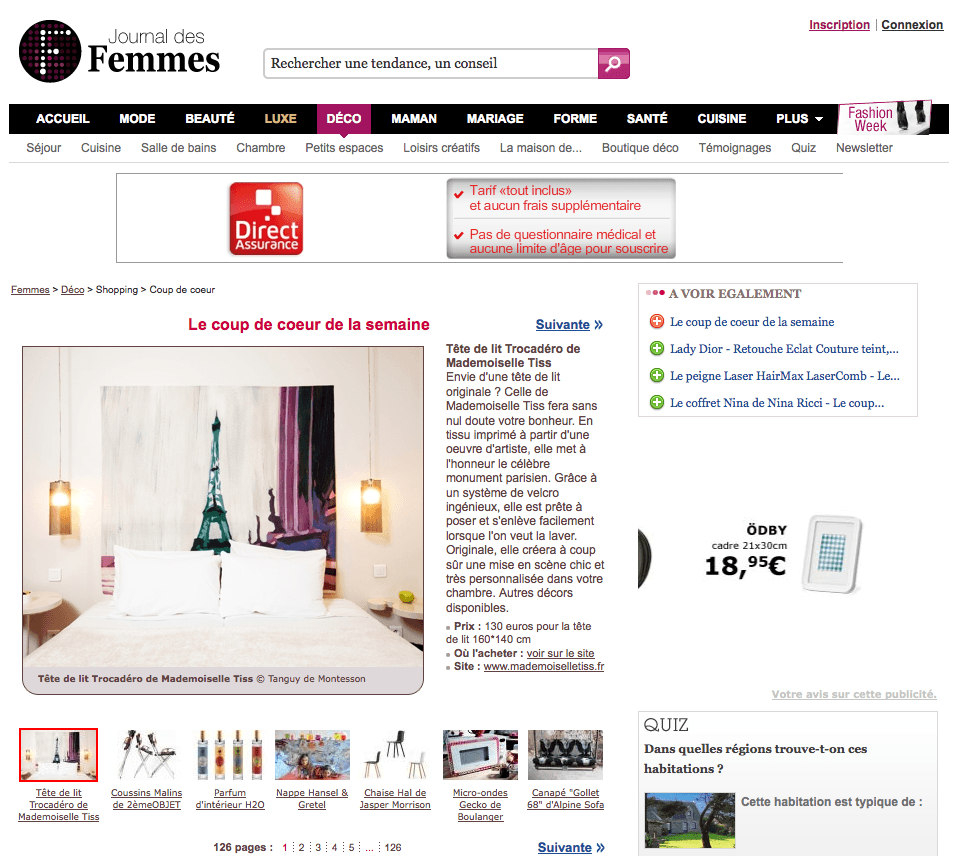
Task: Click the red plus beside coup de coeur
Action: click(656, 322)
